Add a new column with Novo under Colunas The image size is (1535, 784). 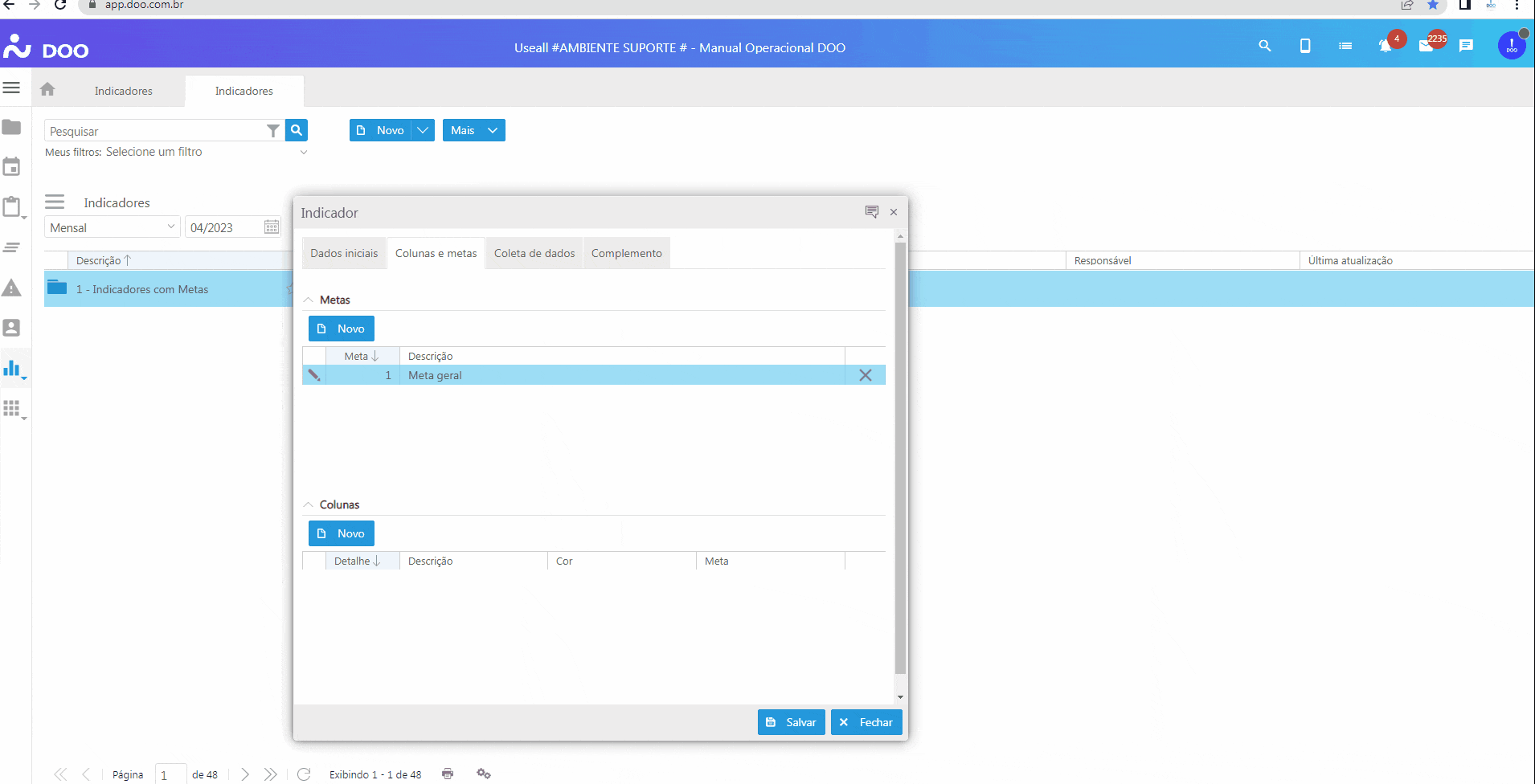point(342,533)
